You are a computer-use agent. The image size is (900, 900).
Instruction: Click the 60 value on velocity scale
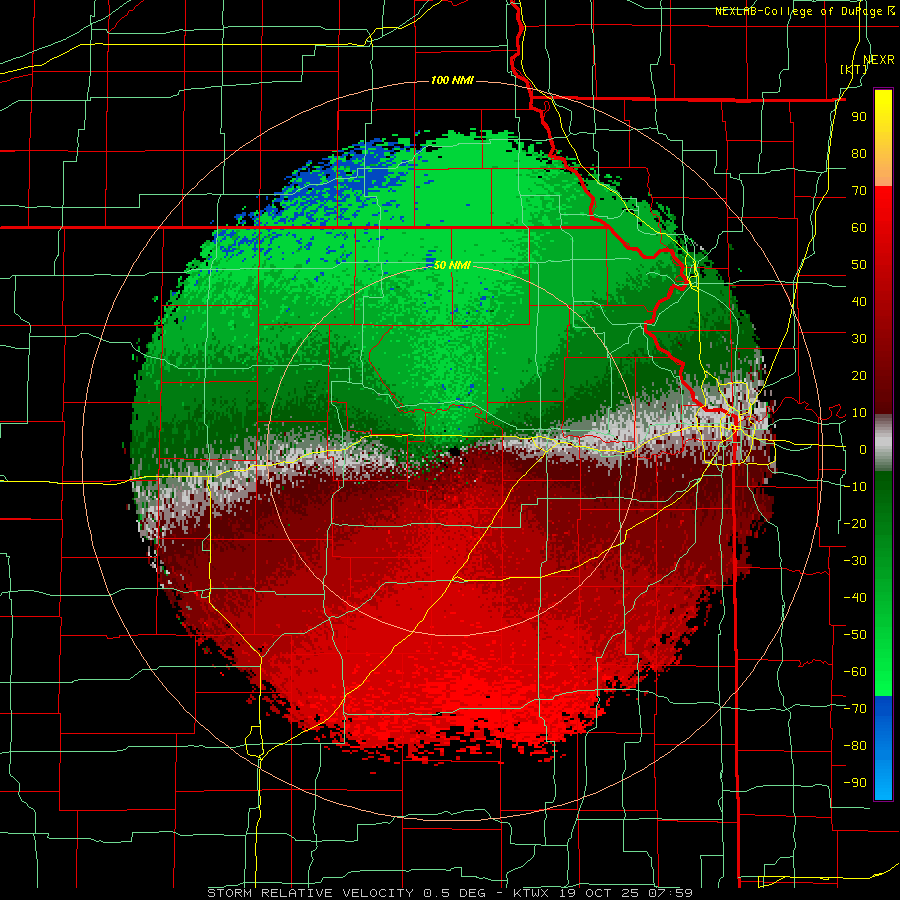[859, 228]
